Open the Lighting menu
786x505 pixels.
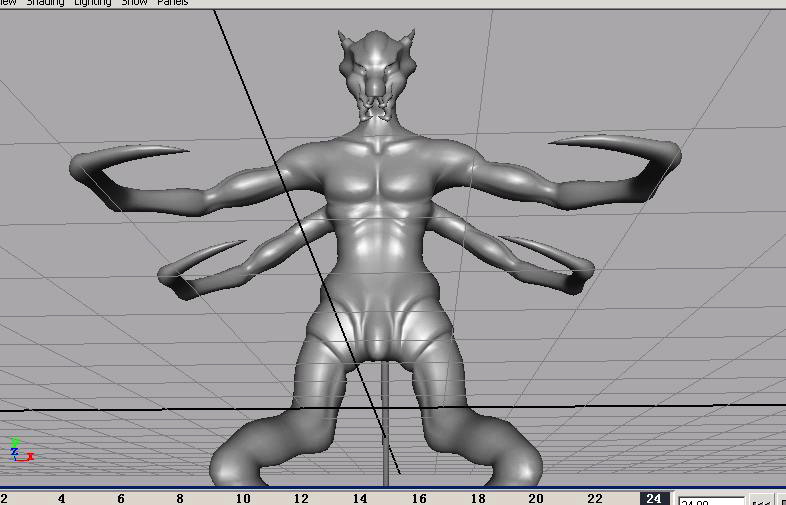93,3
